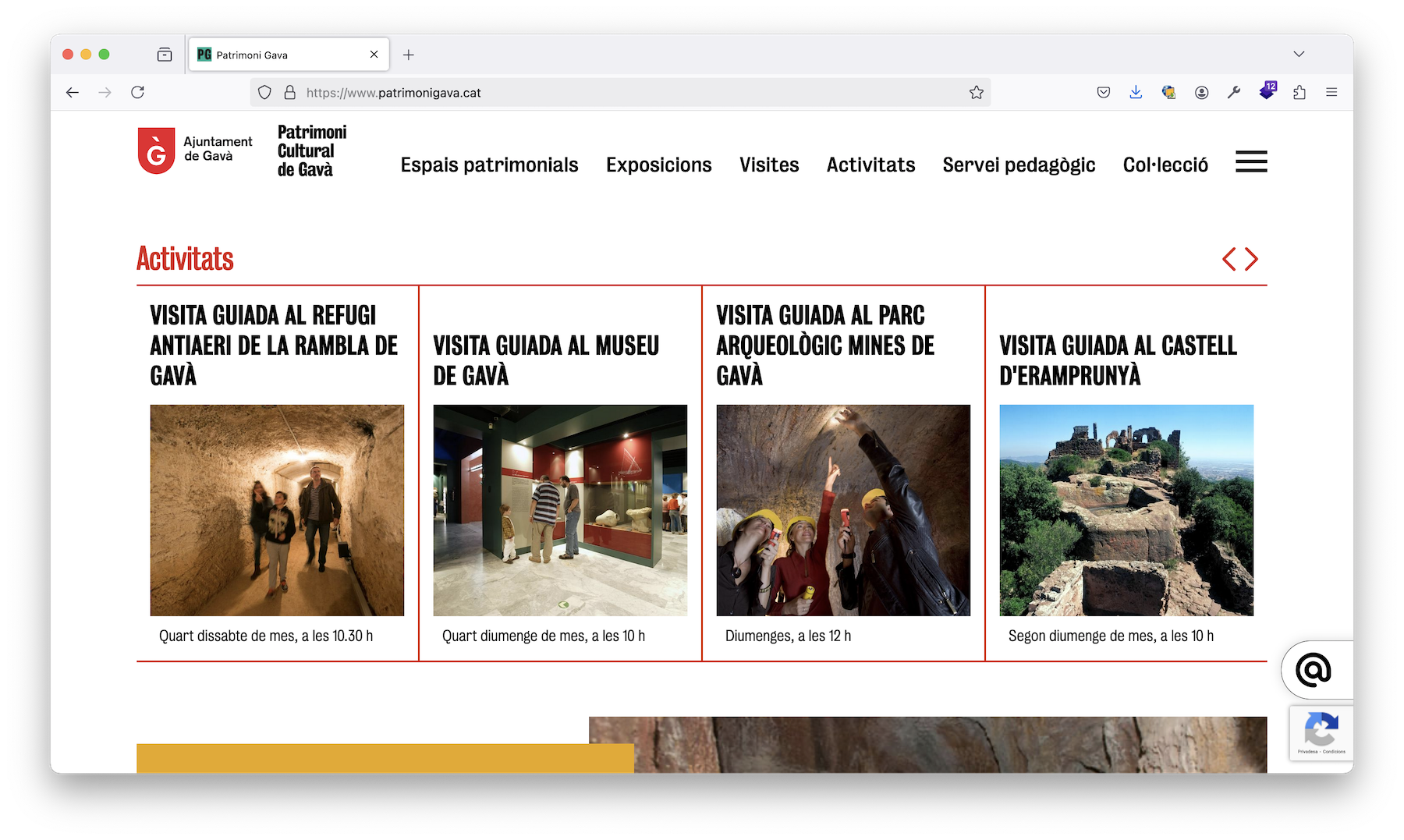Expand the list all tabs chevron

1298,55
